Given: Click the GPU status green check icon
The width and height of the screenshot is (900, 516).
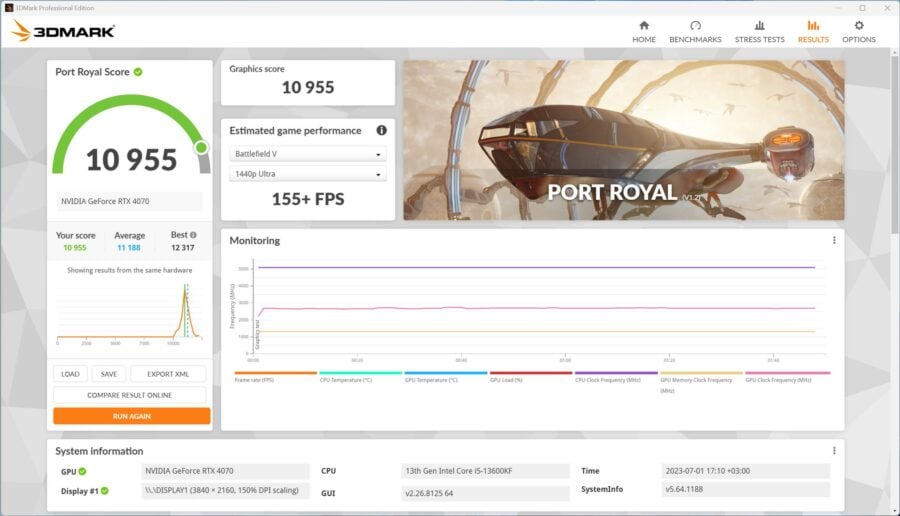Looking at the screenshot, I should [82, 471].
